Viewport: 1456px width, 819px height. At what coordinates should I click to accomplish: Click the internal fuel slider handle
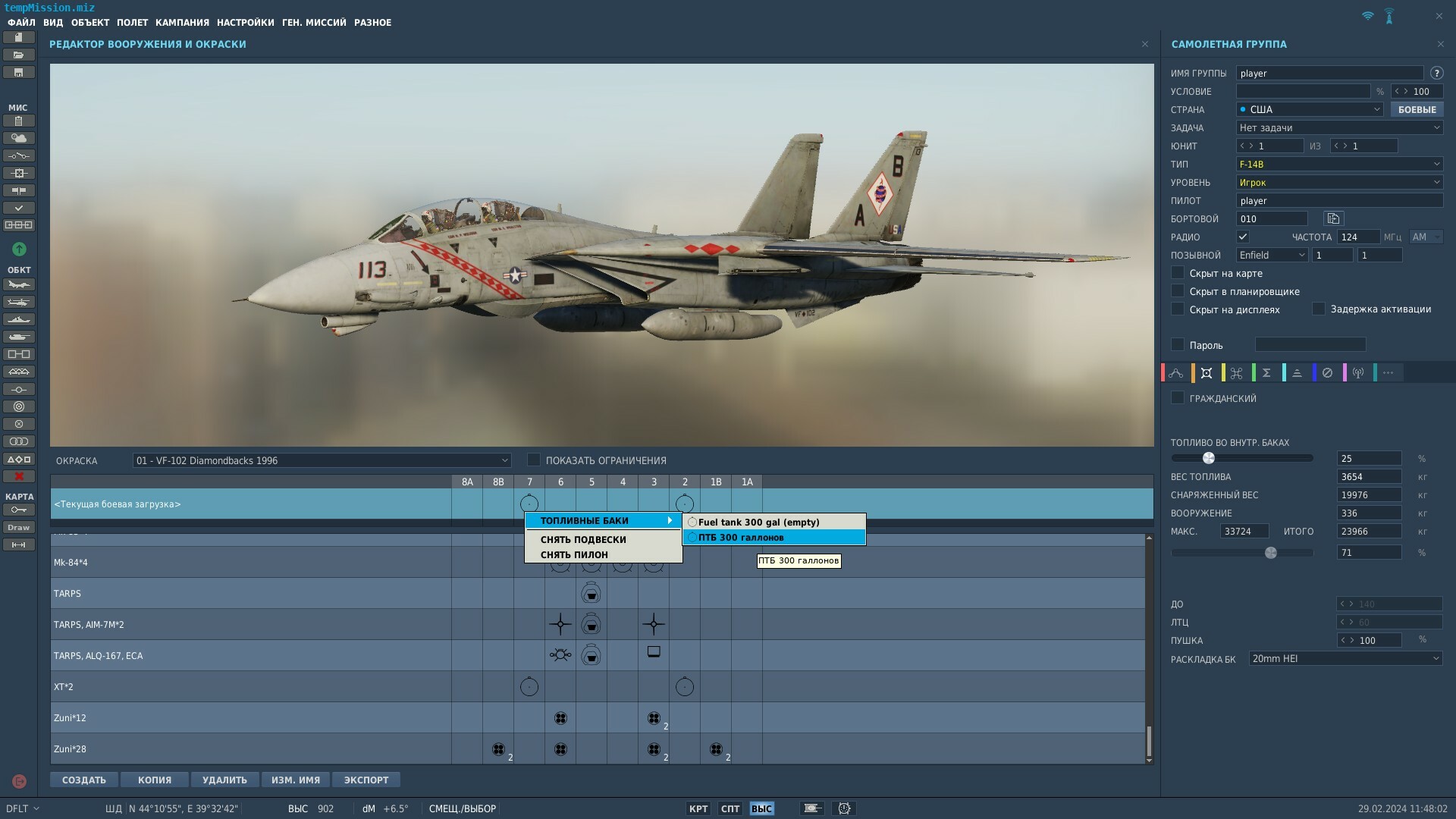[1209, 458]
